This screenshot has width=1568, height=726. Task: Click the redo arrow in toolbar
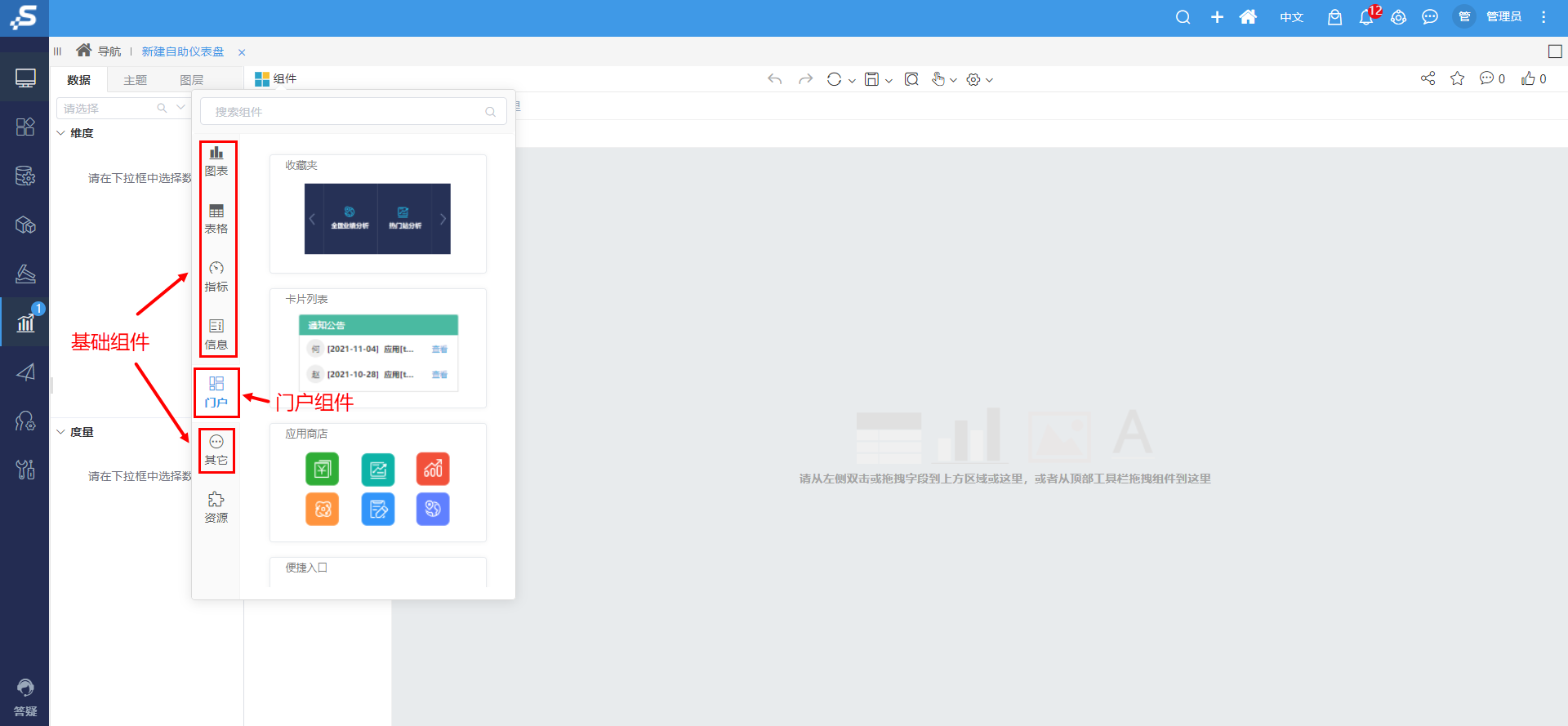(805, 79)
